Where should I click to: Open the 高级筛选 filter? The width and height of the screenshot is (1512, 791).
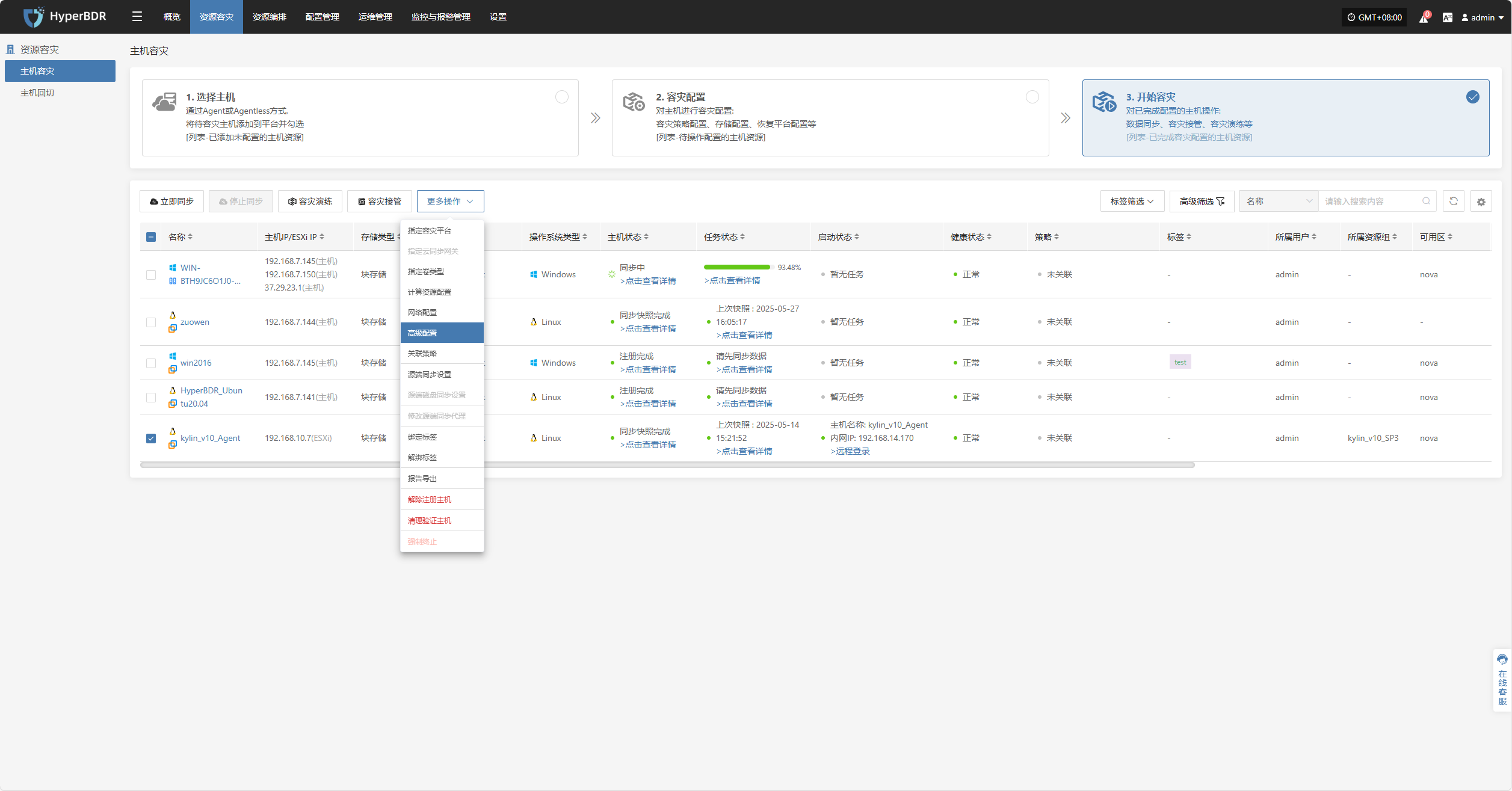(x=1202, y=201)
